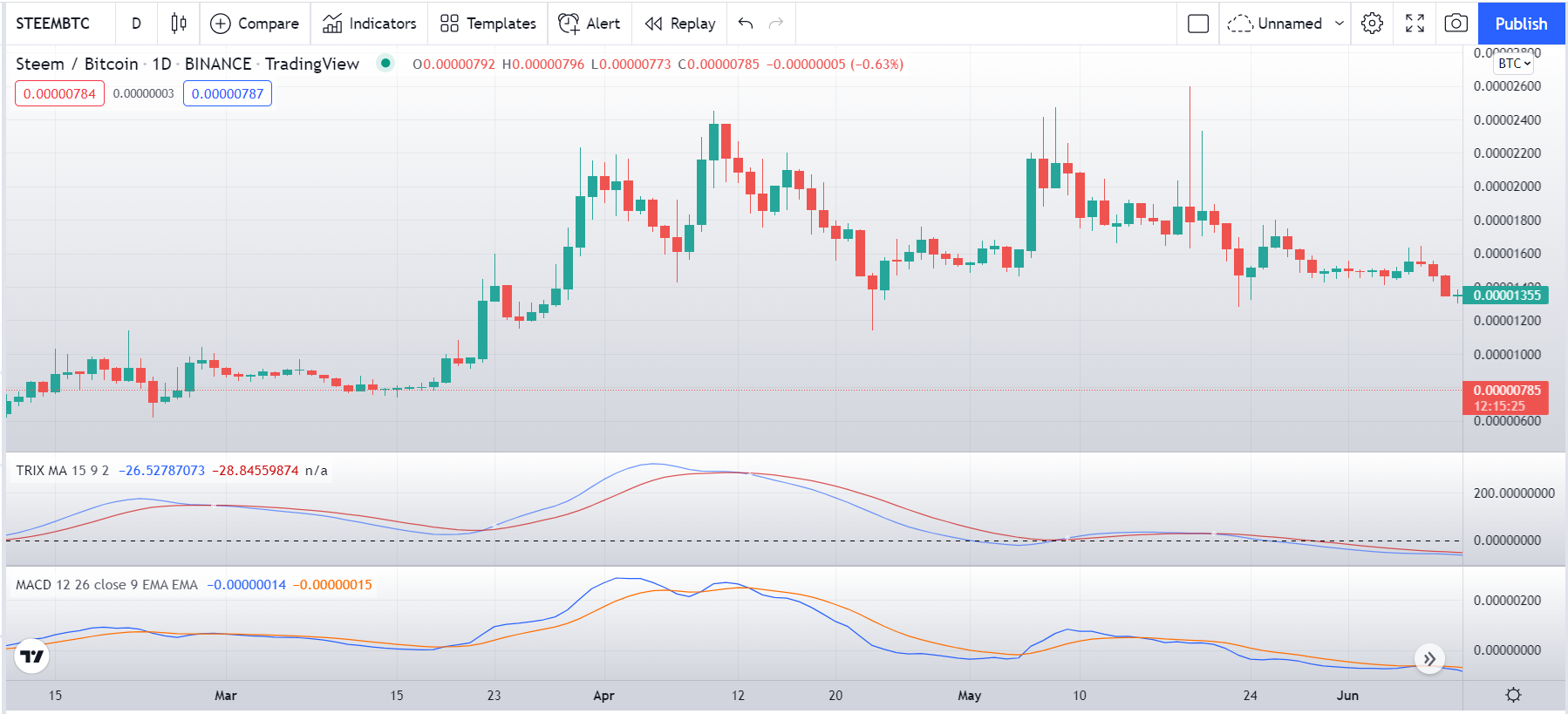Viewport: 1568px width, 714px height.
Task: Click the blue buy price 0.00000787
Action: pos(228,93)
